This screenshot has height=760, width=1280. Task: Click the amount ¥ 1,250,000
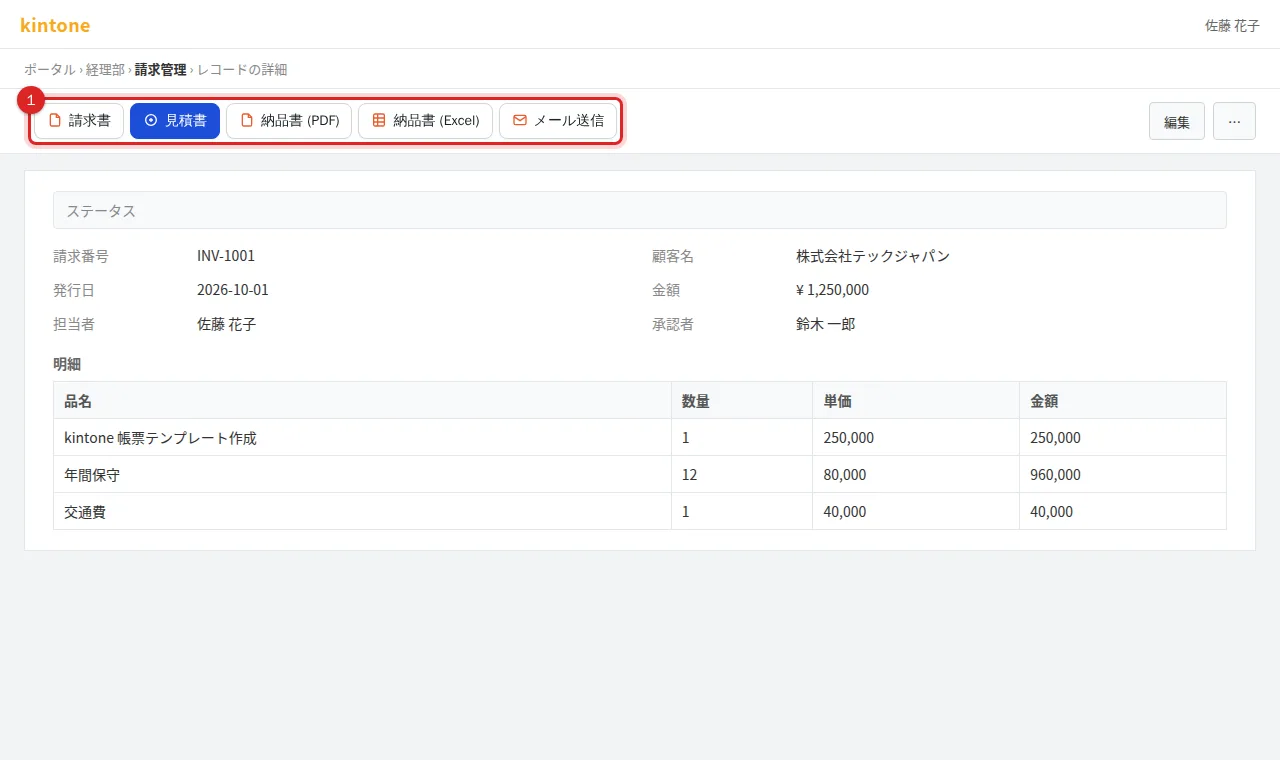point(832,290)
